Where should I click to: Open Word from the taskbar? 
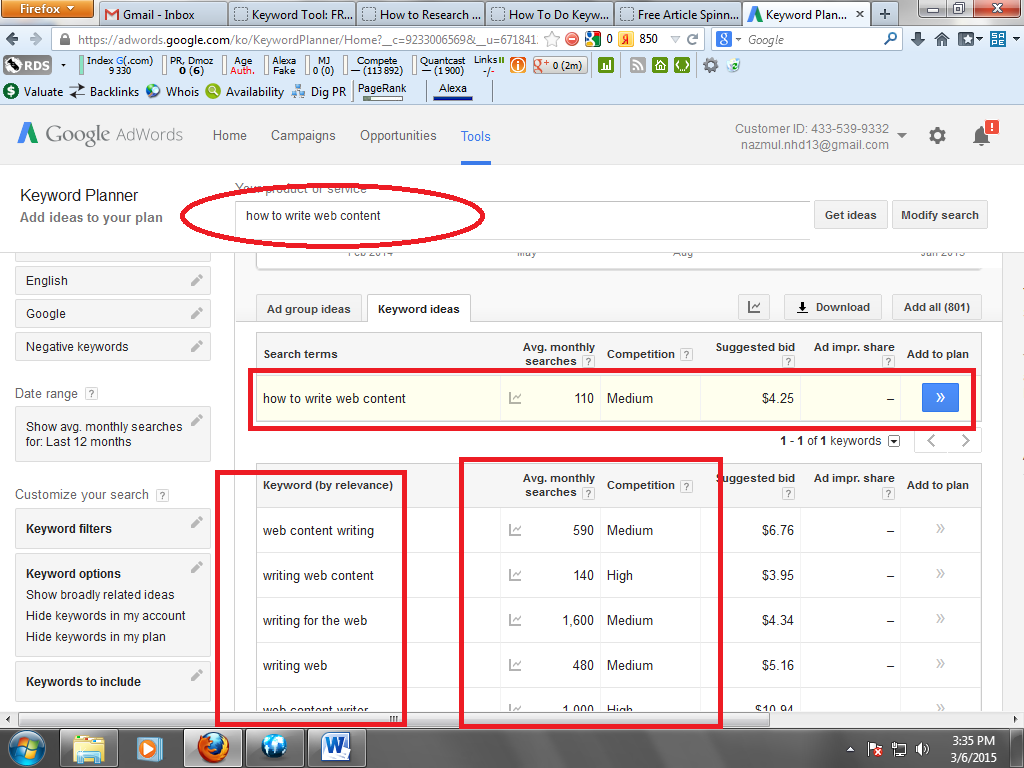click(336, 748)
